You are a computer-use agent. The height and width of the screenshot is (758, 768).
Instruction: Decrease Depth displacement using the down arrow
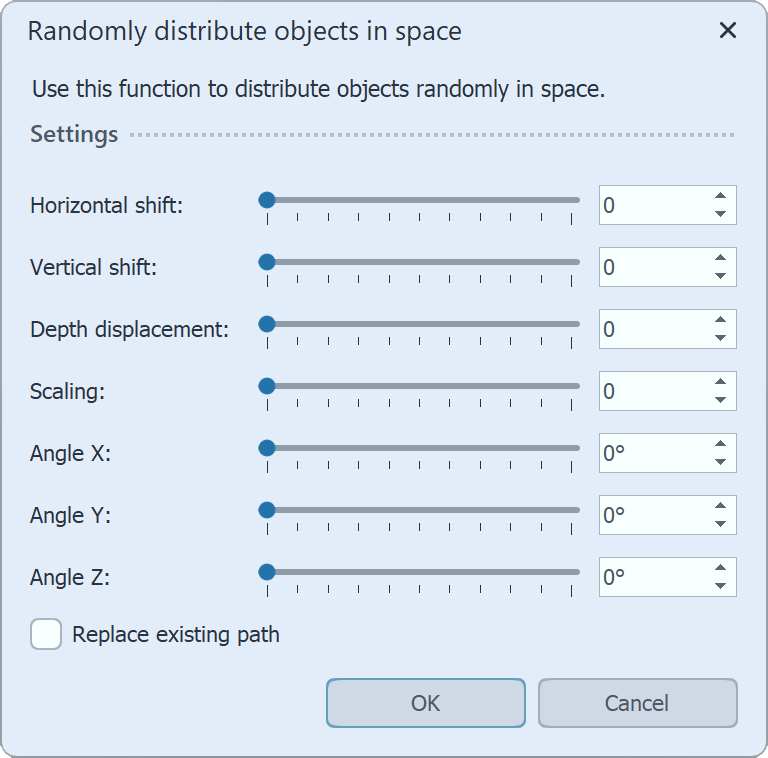point(720,338)
